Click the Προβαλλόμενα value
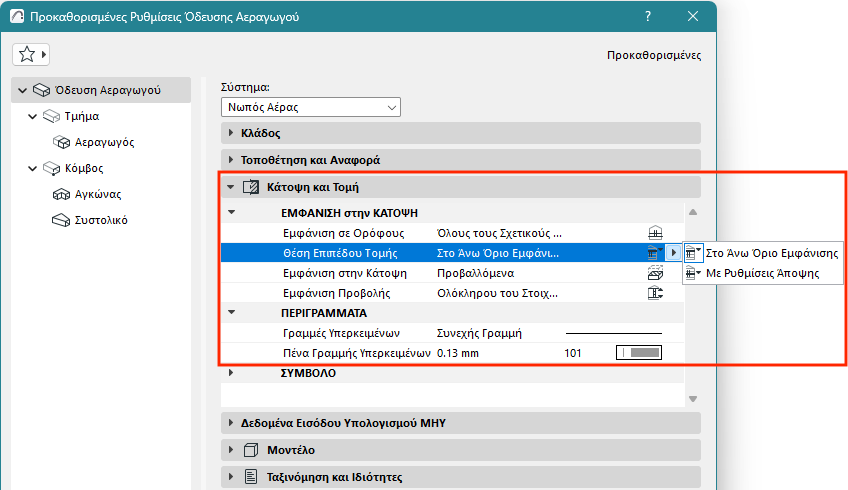This screenshot has height=490, width=848. click(475, 273)
